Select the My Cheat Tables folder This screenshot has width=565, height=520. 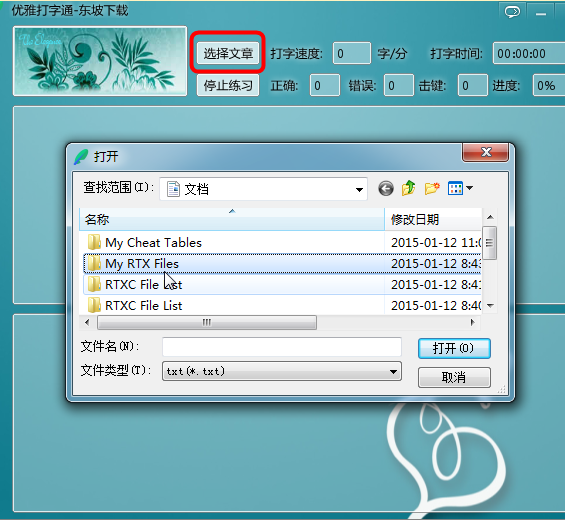[x=153, y=243]
